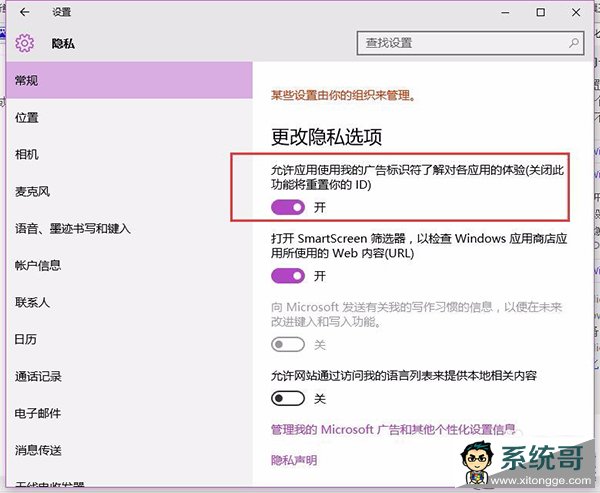Focus the 查找设置 search field
Image resolution: width=600 pixels, height=493 pixels.
click(460, 43)
